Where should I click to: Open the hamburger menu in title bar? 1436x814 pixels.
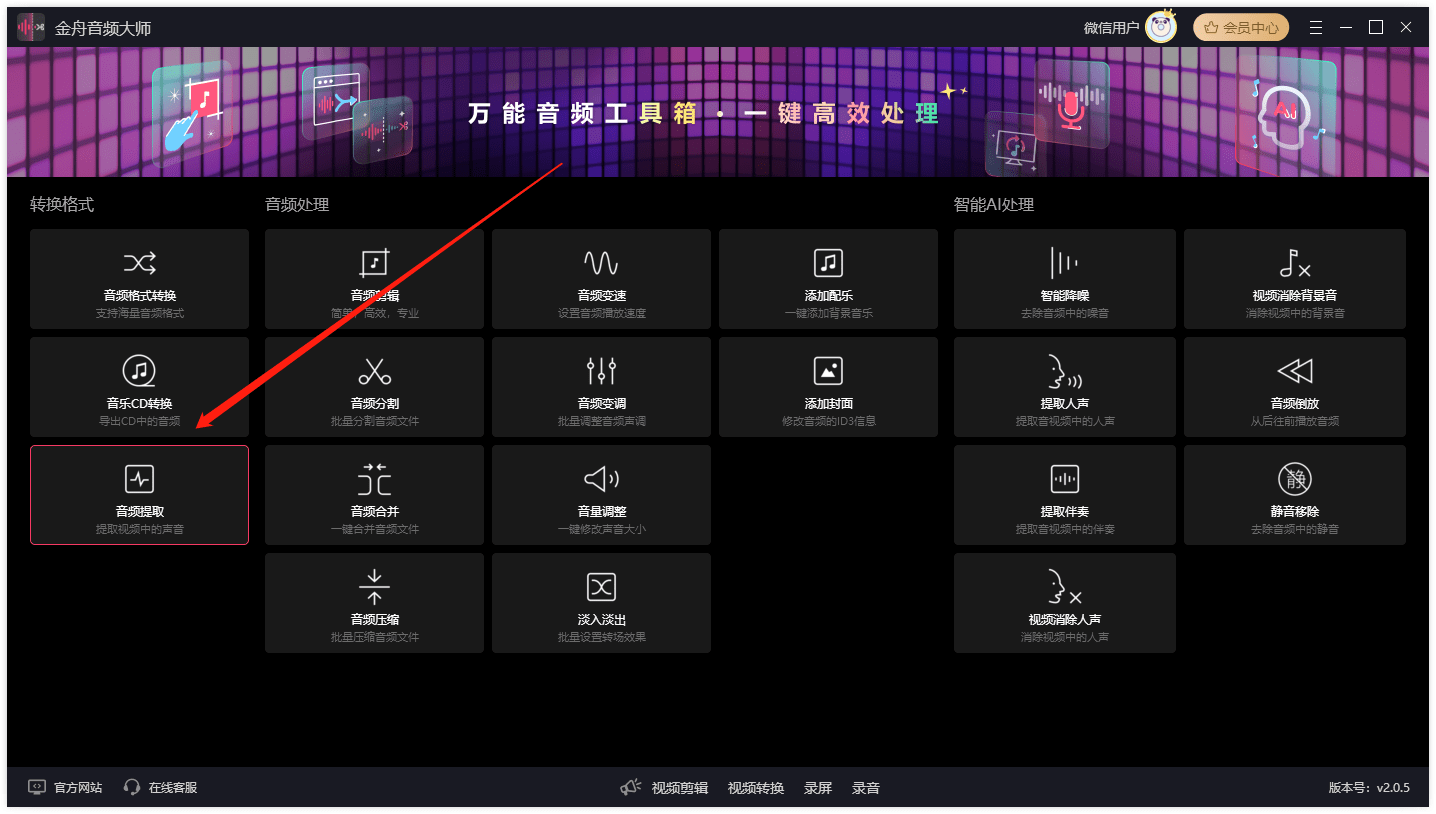pyautogui.click(x=1316, y=28)
